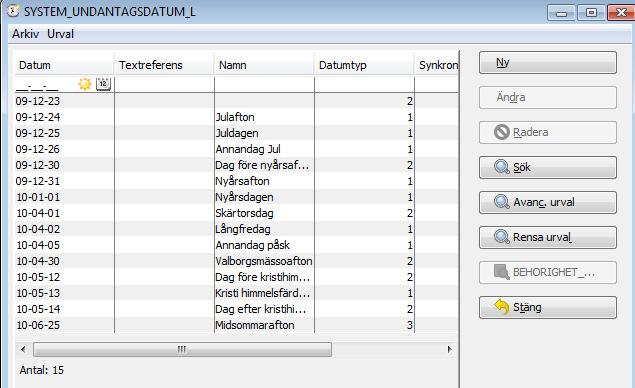635x388 pixels.
Task: Select the Dag före kristihim... row
Action: [237, 277]
